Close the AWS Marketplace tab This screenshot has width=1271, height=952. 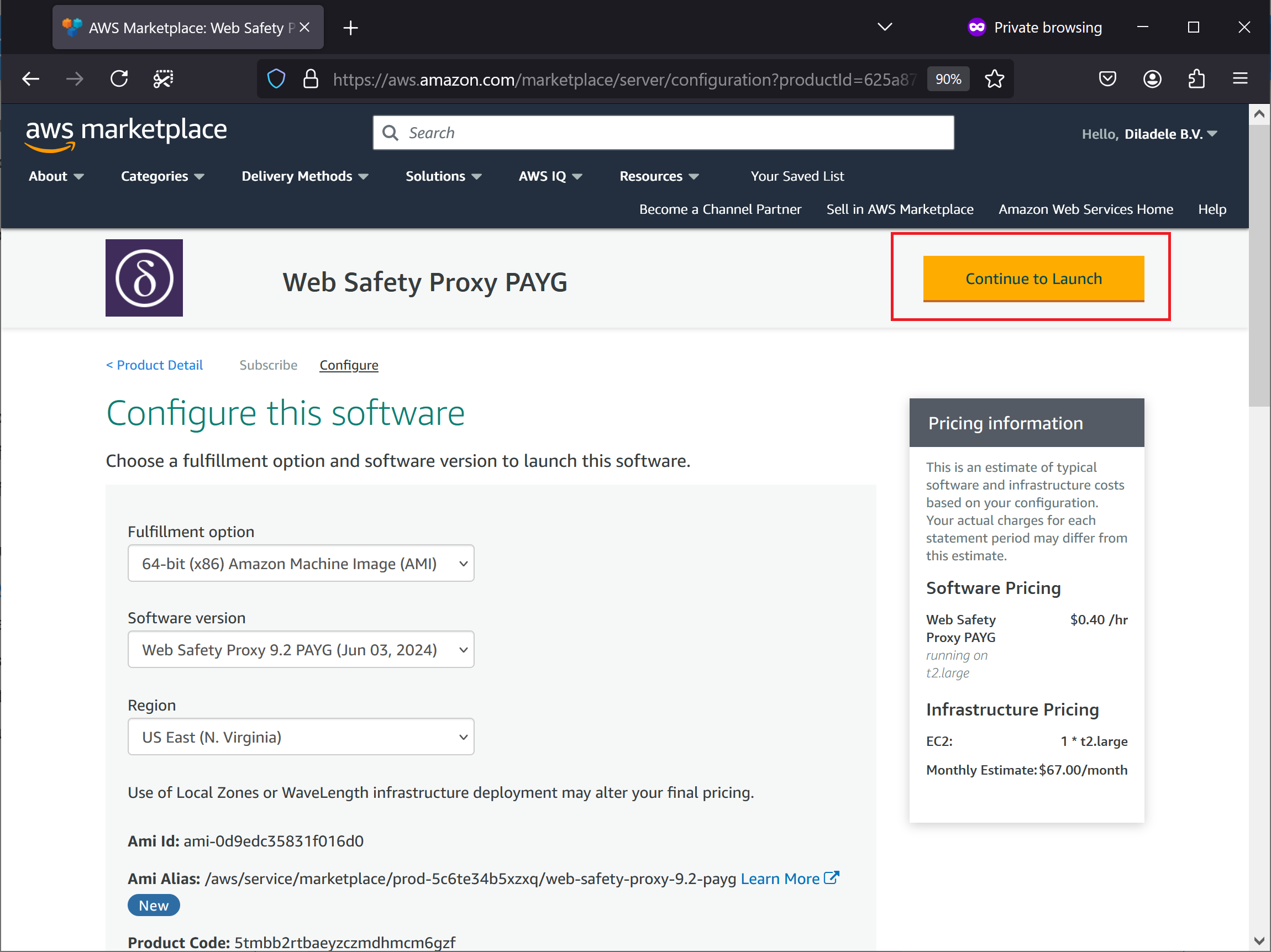pos(304,28)
